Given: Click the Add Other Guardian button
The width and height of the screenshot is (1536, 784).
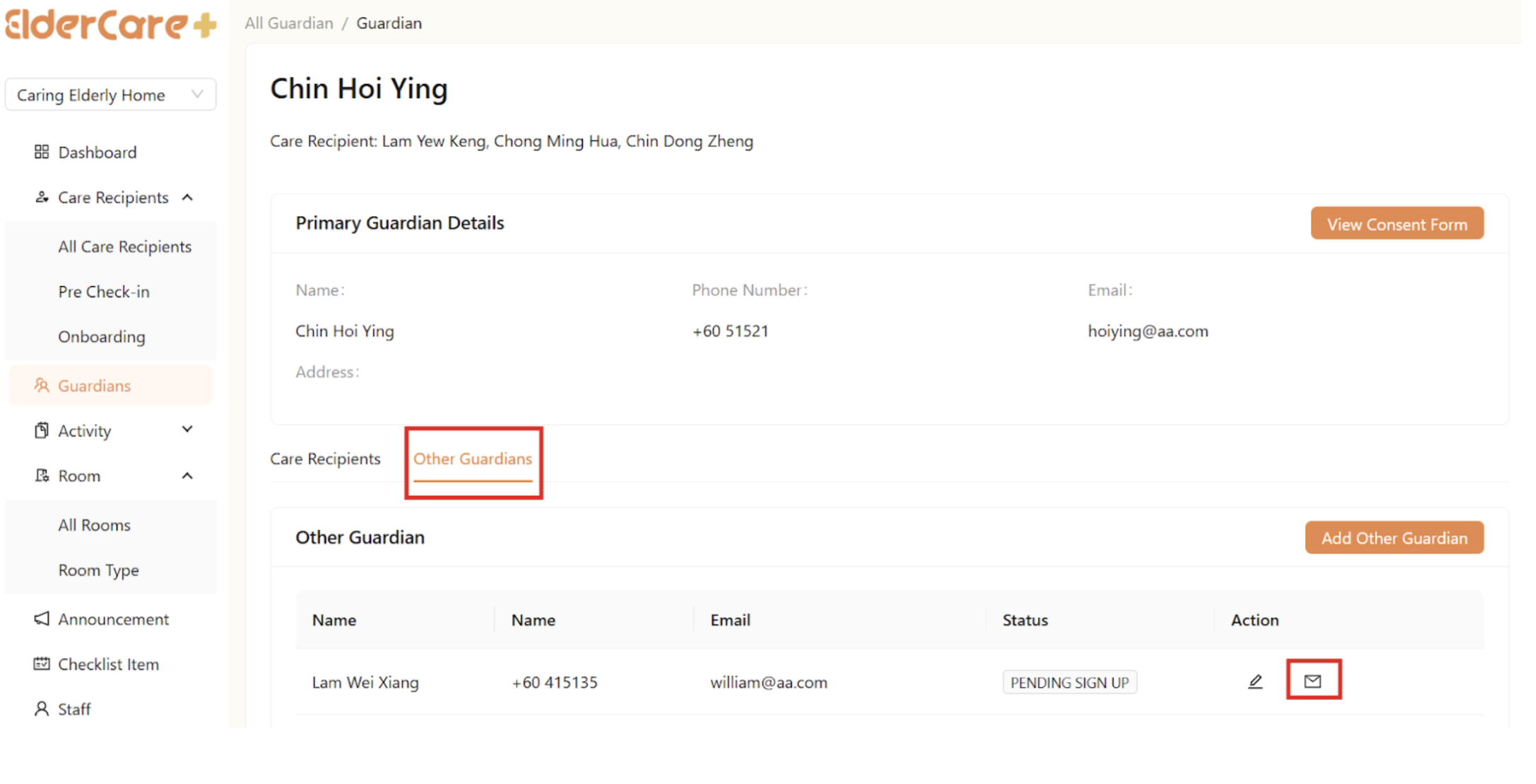Looking at the screenshot, I should pos(1393,537).
